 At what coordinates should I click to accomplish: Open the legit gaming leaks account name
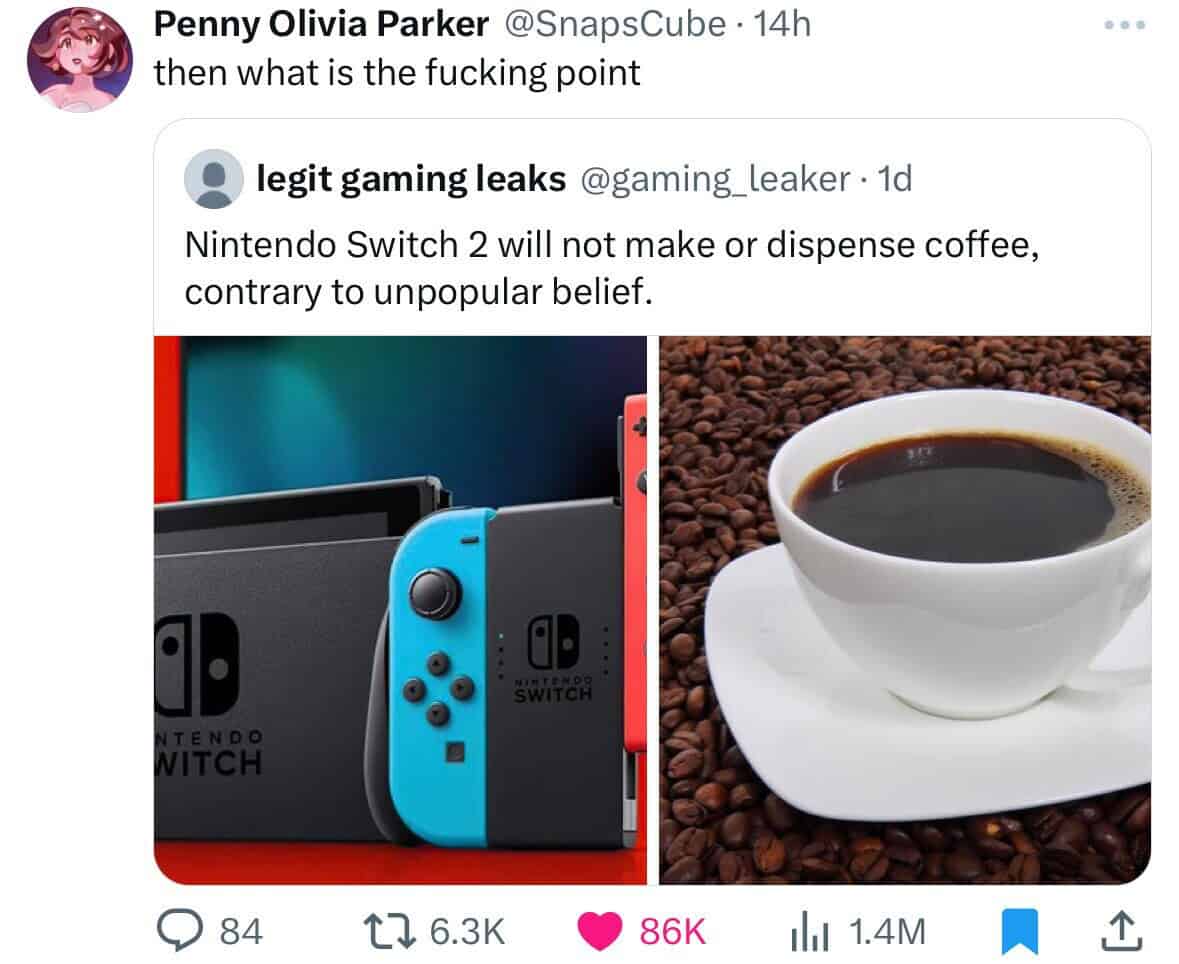click(x=411, y=179)
